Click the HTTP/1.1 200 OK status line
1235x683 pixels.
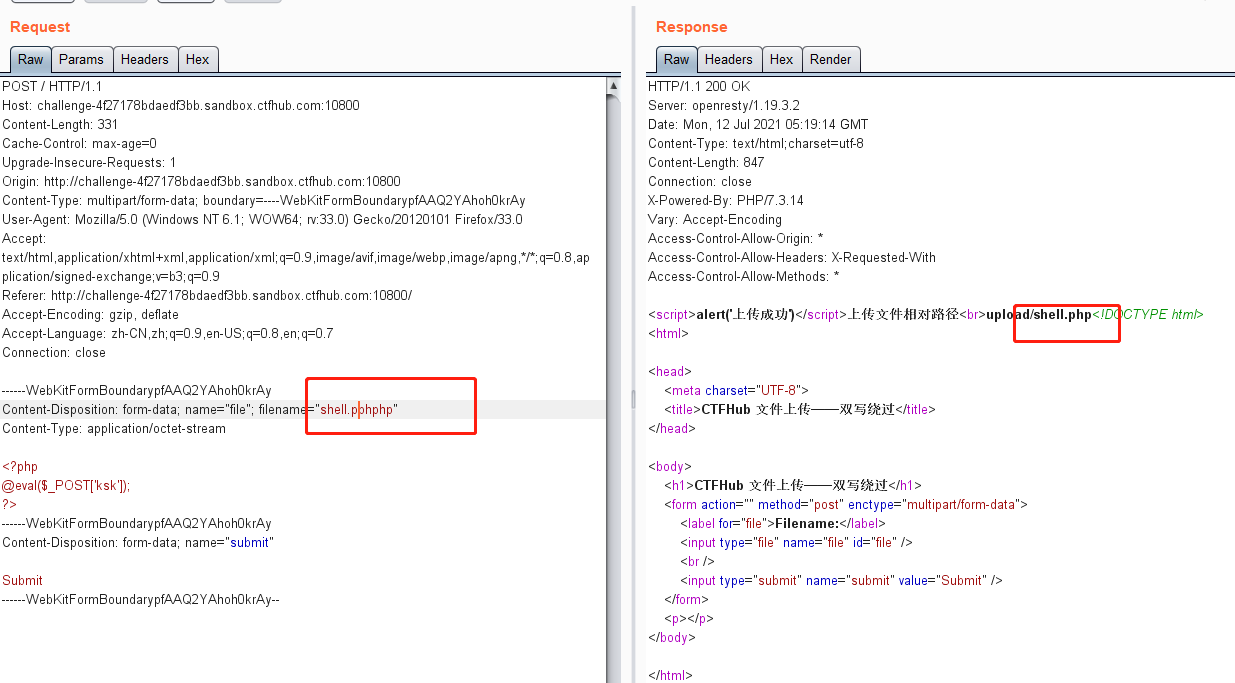click(x=699, y=86)
